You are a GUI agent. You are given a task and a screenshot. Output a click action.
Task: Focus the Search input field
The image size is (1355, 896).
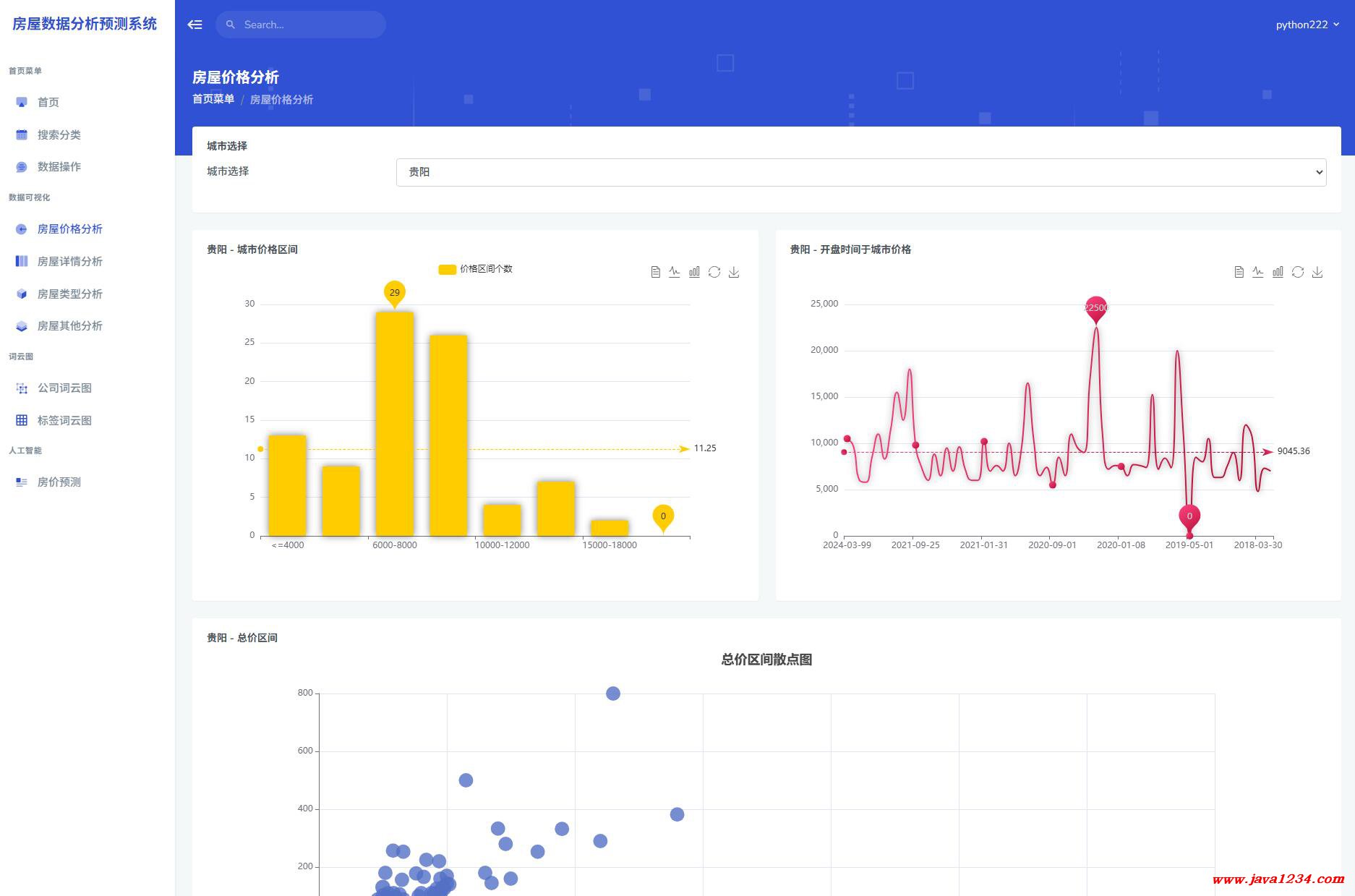(309, 25)
